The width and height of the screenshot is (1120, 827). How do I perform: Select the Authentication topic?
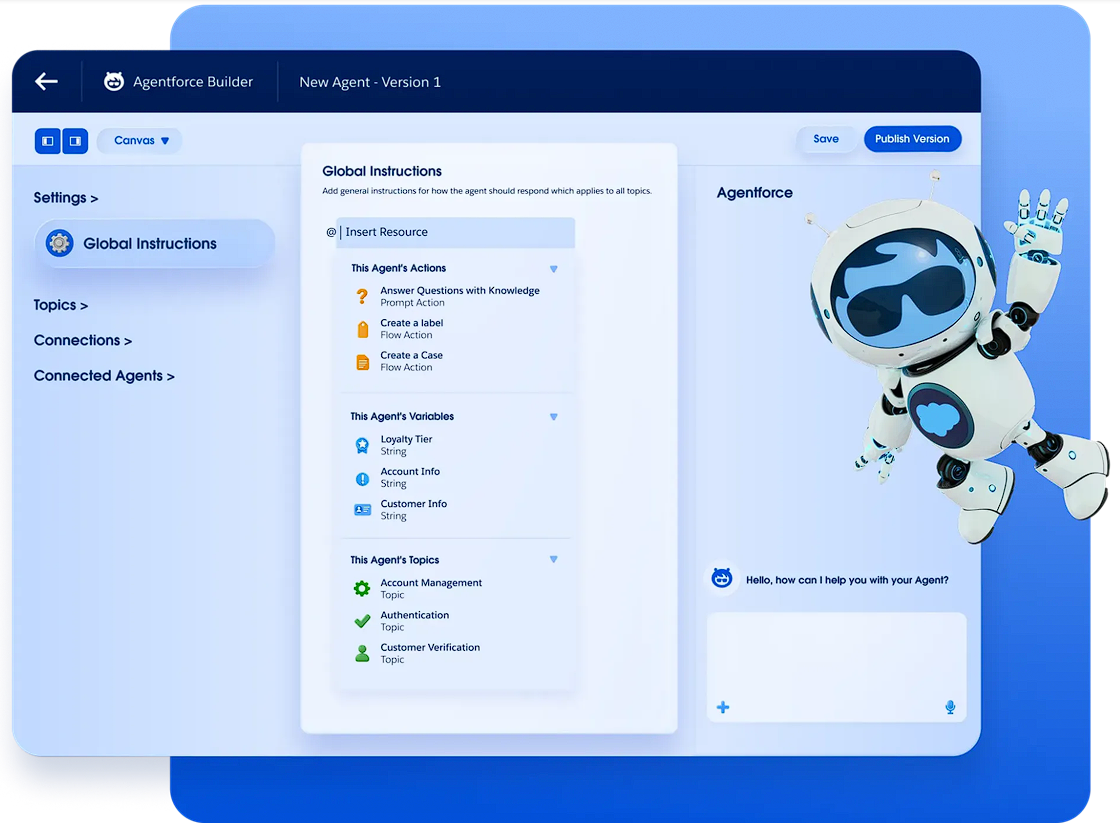(x=414, y=621)
